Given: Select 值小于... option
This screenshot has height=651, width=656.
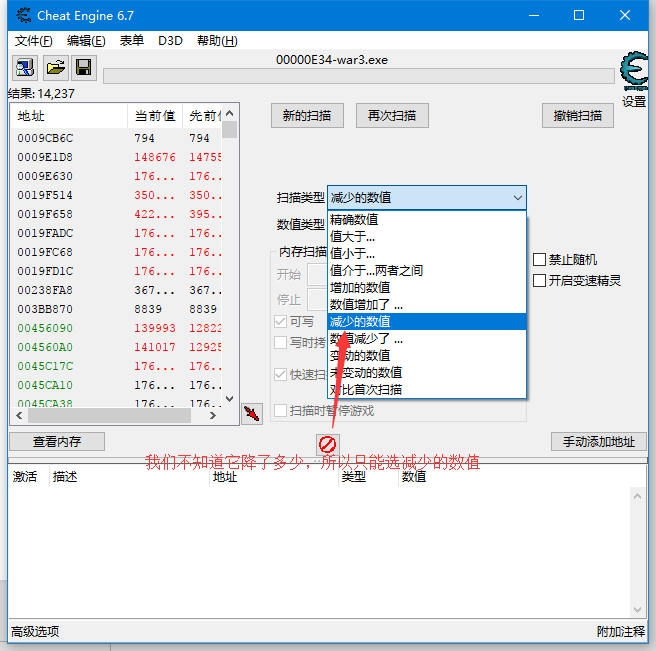Looking at the screenshot, I should (427, 254).
